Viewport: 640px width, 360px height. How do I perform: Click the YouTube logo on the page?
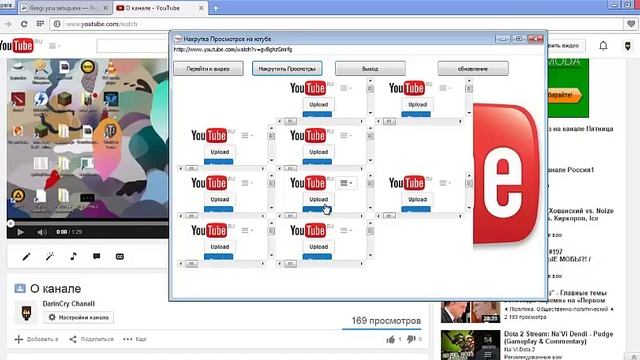tap(17, 45)
